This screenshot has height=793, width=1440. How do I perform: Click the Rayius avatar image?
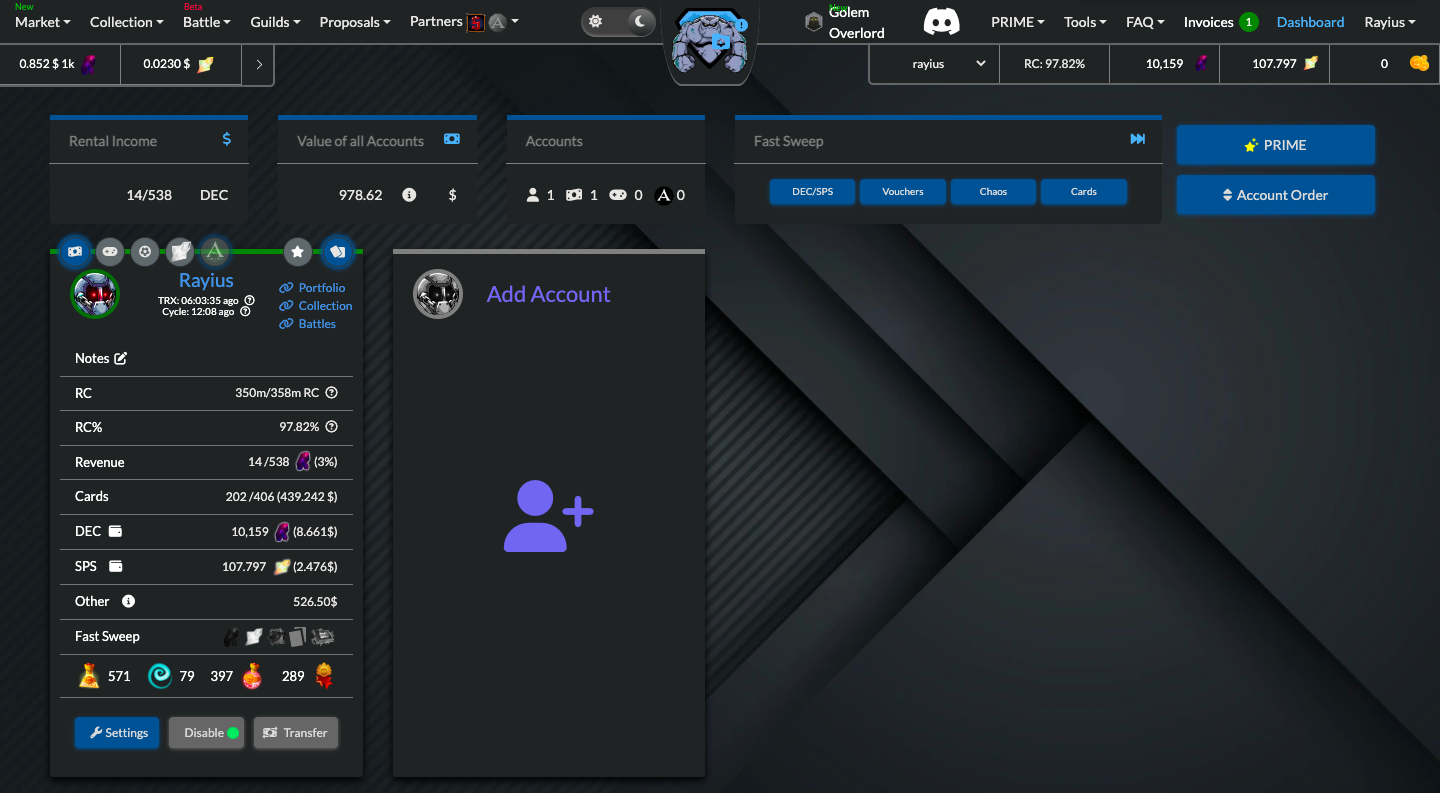pos(95,294)
